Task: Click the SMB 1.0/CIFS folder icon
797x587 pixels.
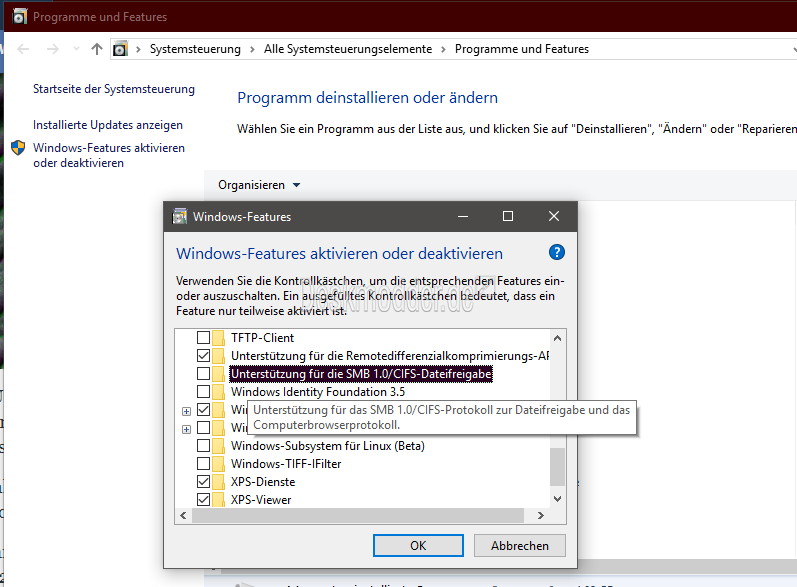Action: click(x=219, y=374)
